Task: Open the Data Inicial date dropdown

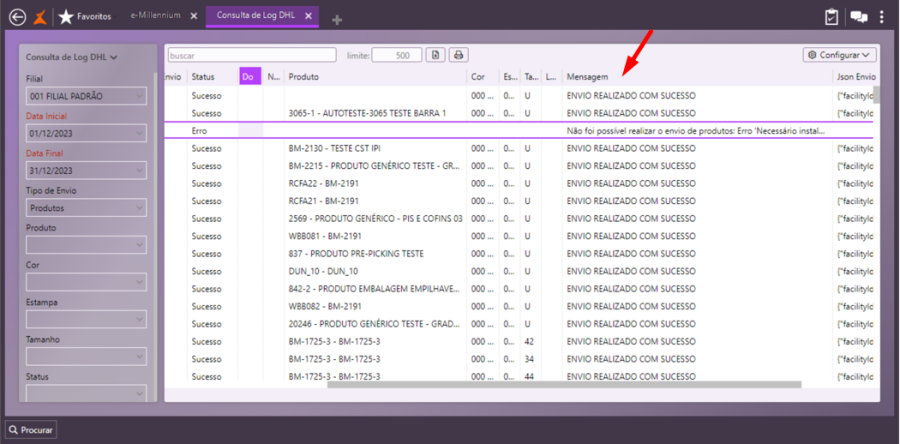Action: 86,133
